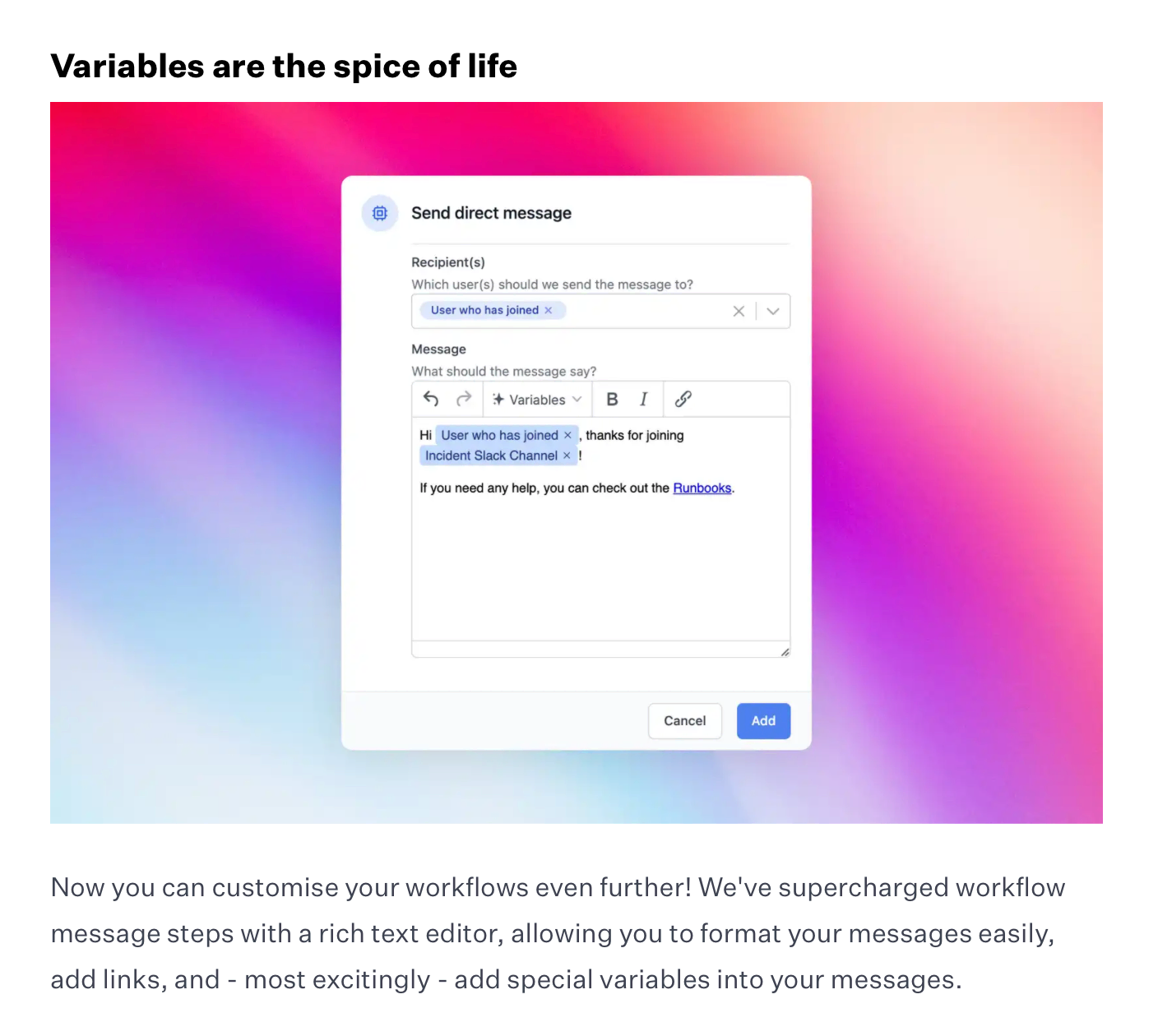Viewport: 1158px width, 1036px height.
Task: Expand the recipient selector chevron
Action: click(x=773, y=312)
